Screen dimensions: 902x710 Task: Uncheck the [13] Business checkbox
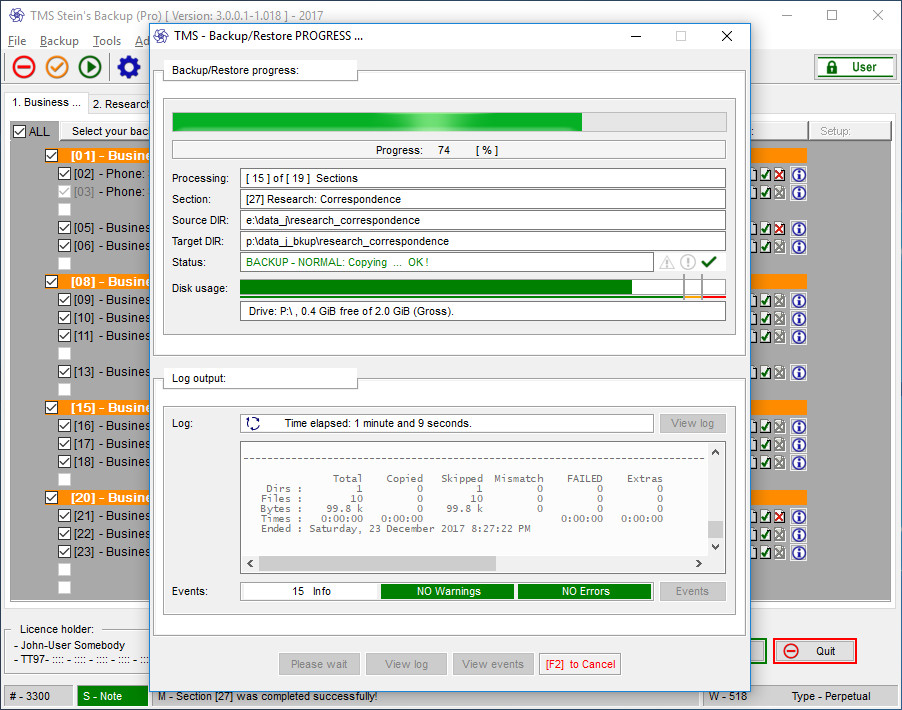point(64,372)
